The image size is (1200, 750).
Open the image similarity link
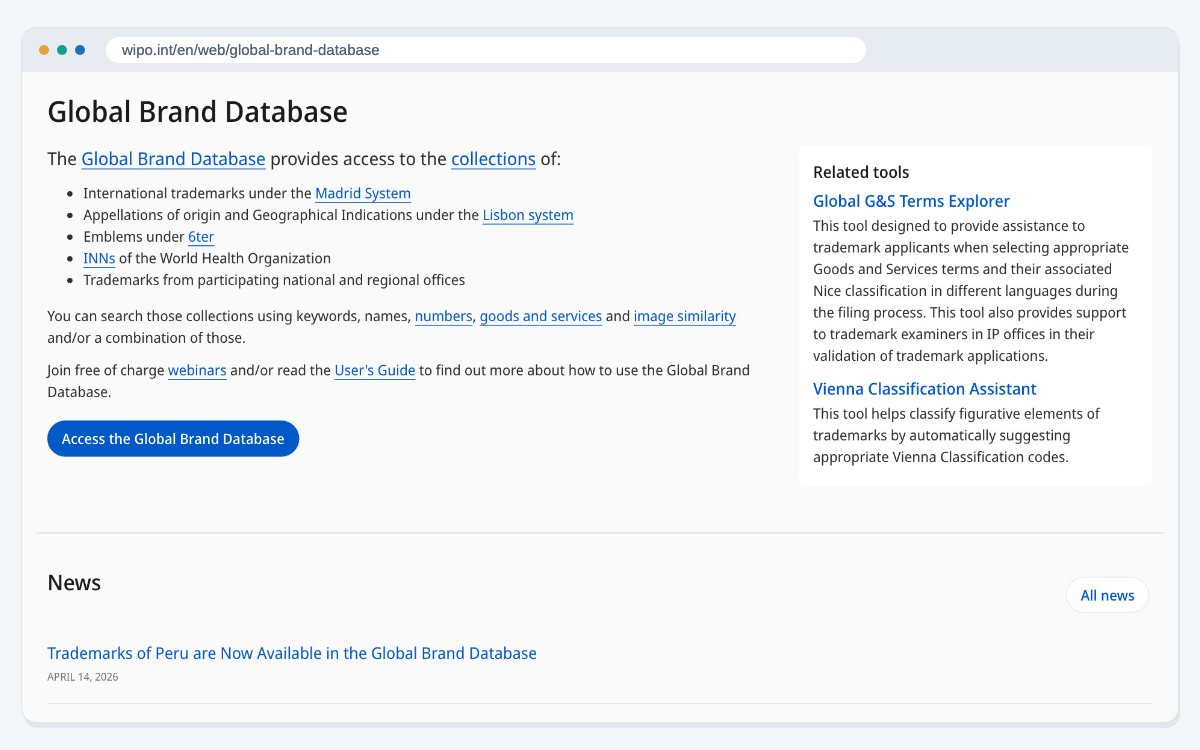(x=685, y=316)
